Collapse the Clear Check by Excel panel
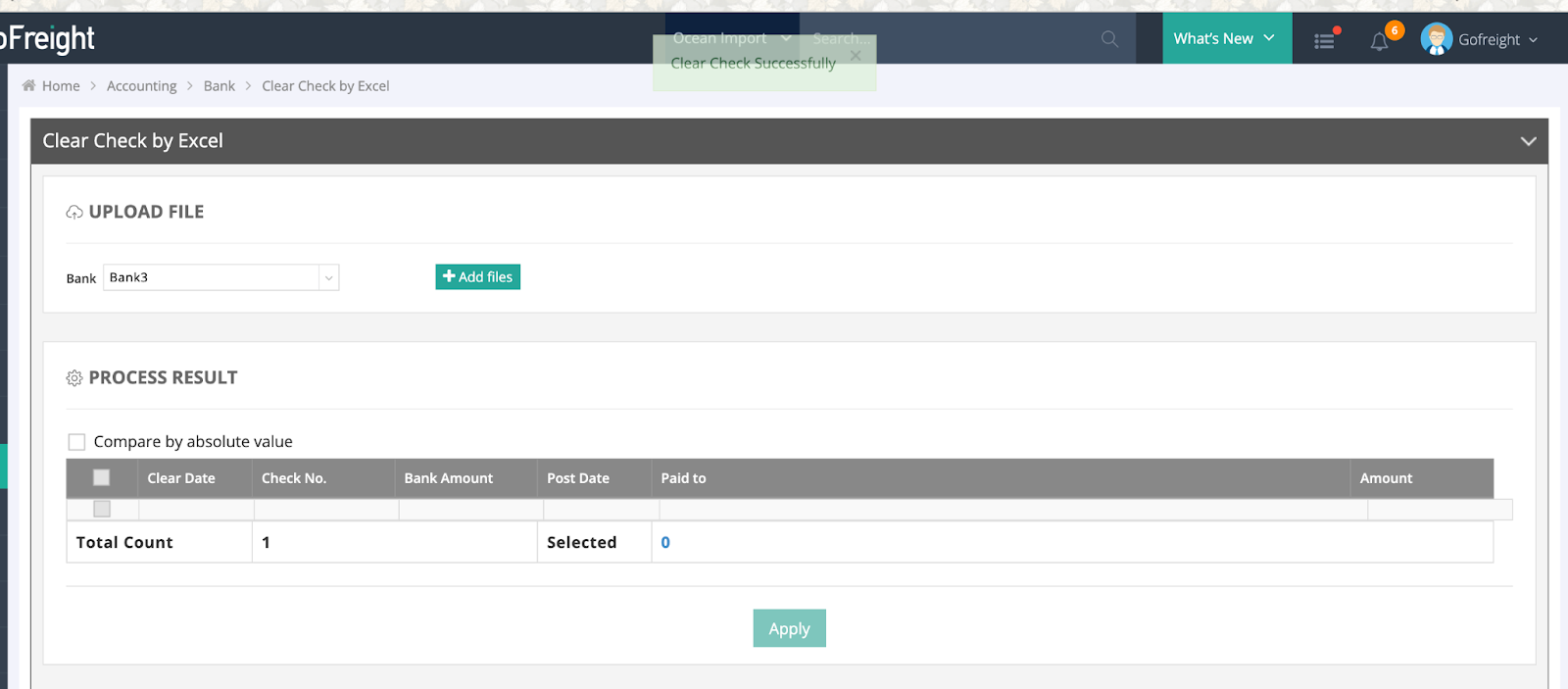This screenshot has width=1568, height=689. pos(1527,141)
